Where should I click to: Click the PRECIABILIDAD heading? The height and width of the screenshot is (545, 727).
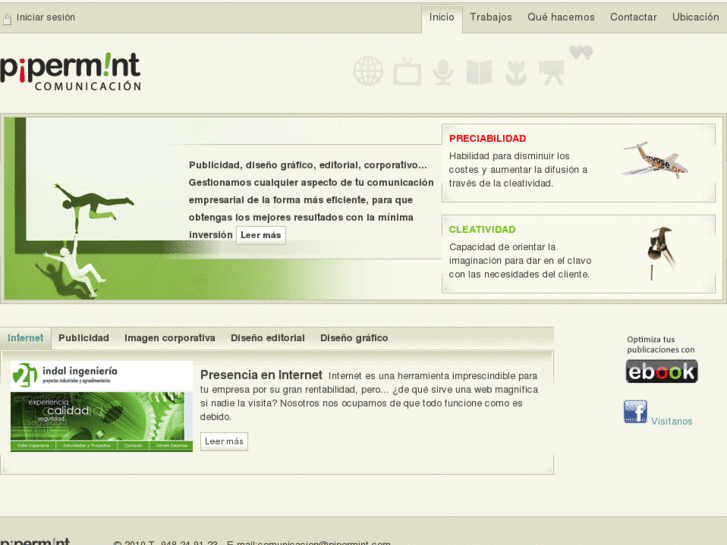(x=487, y=138)
